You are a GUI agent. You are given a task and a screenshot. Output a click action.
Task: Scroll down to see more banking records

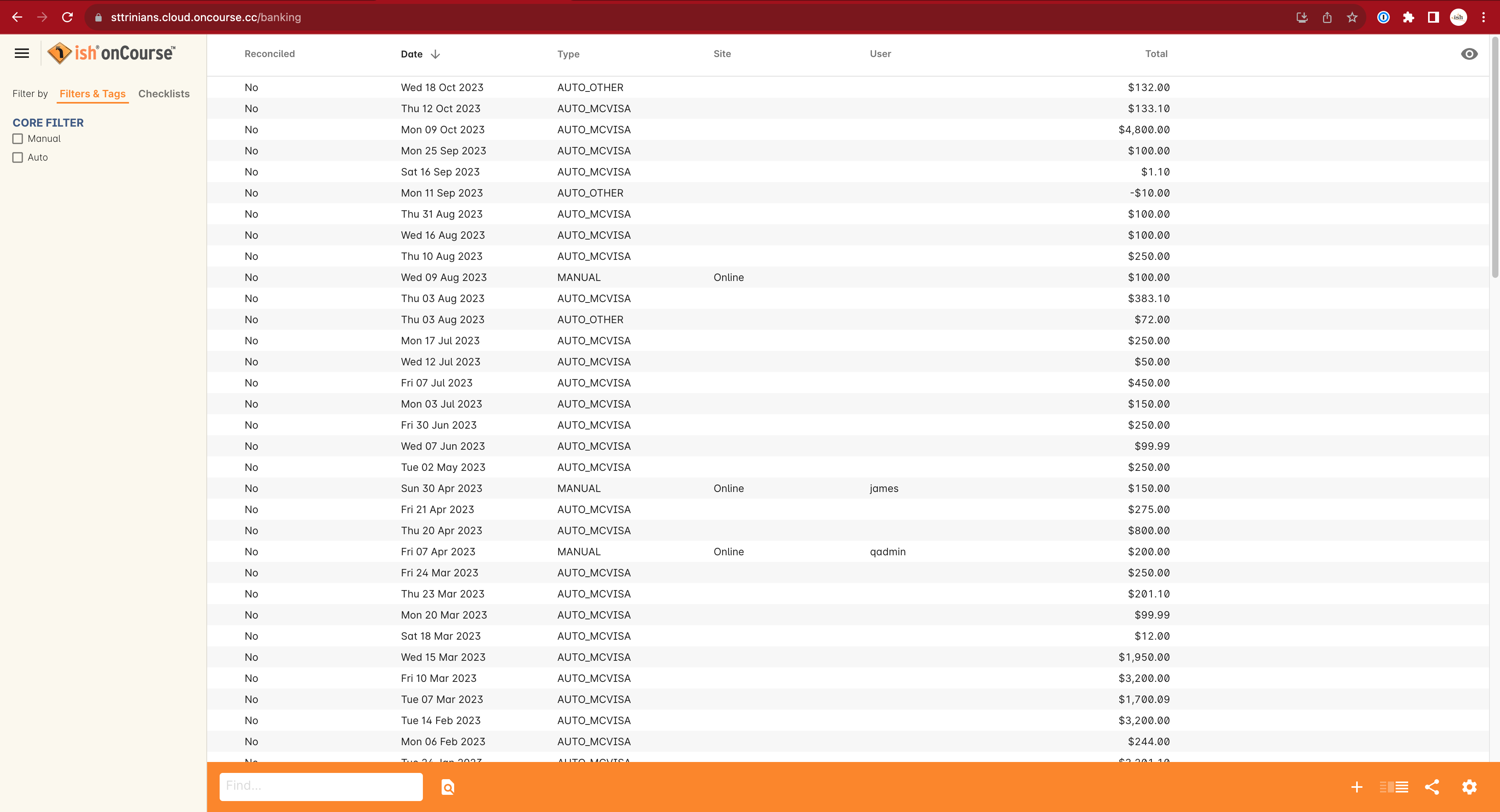[x=1489, y=600]
